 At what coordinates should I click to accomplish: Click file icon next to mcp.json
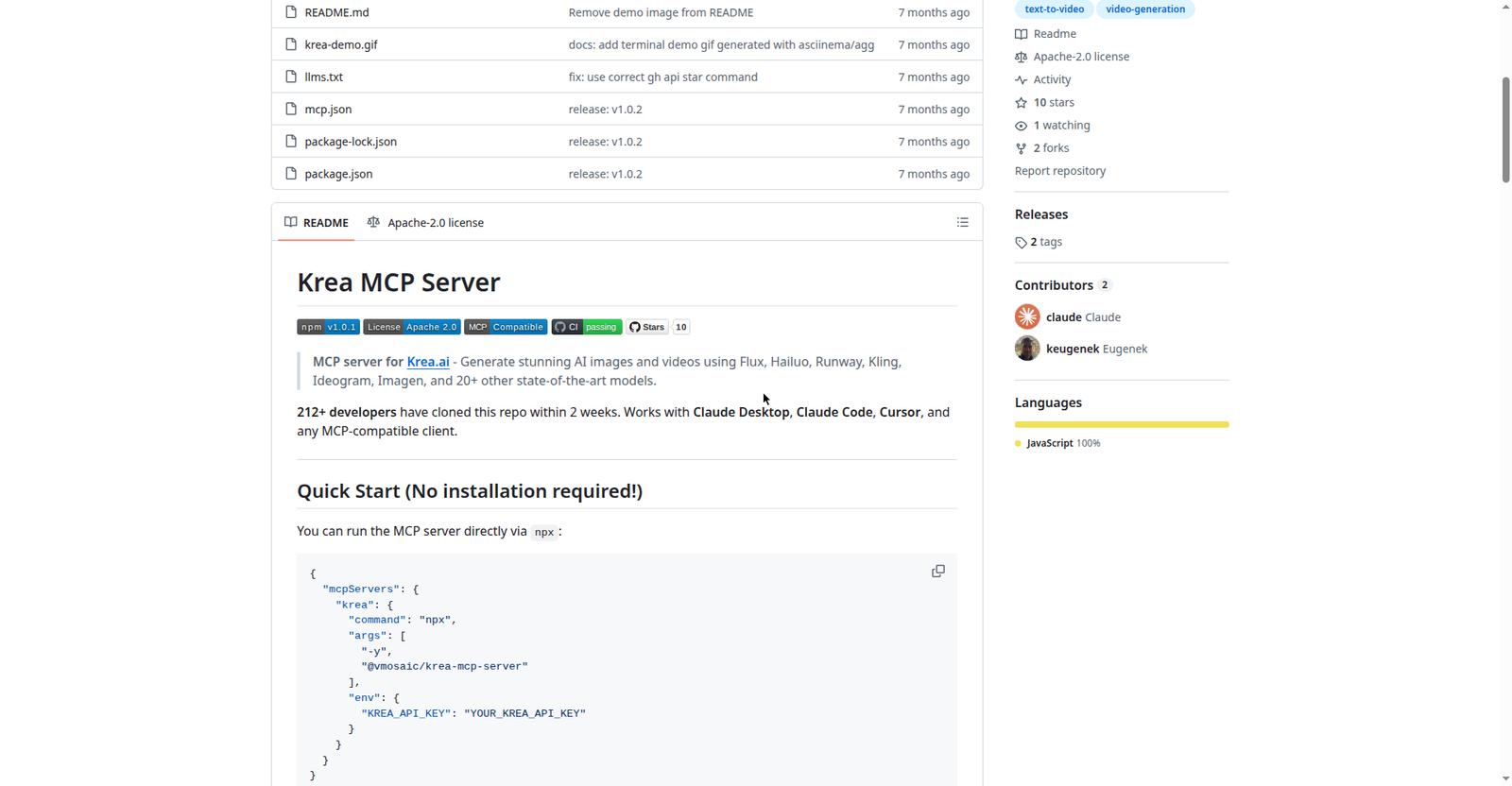291,109
